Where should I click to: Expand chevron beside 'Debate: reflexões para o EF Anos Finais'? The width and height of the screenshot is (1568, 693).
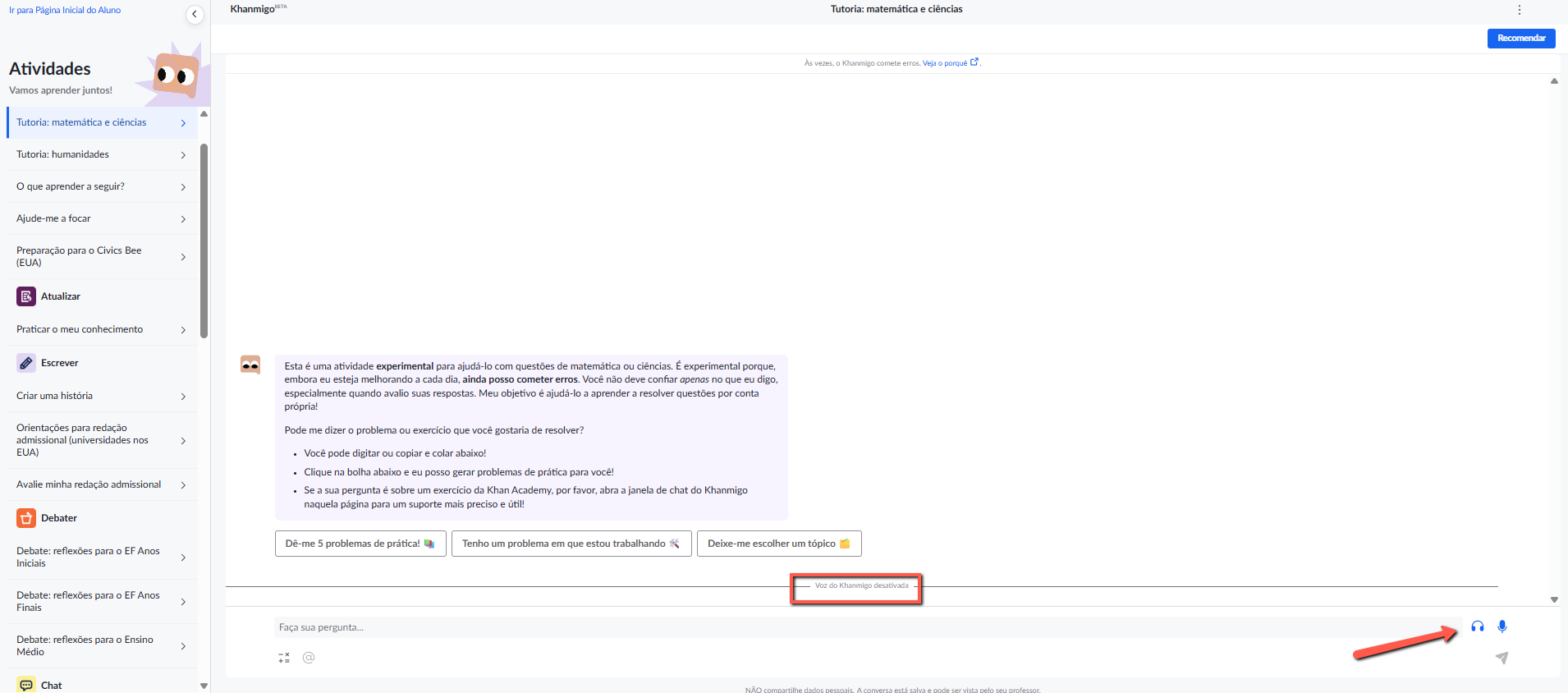point(183,602)
